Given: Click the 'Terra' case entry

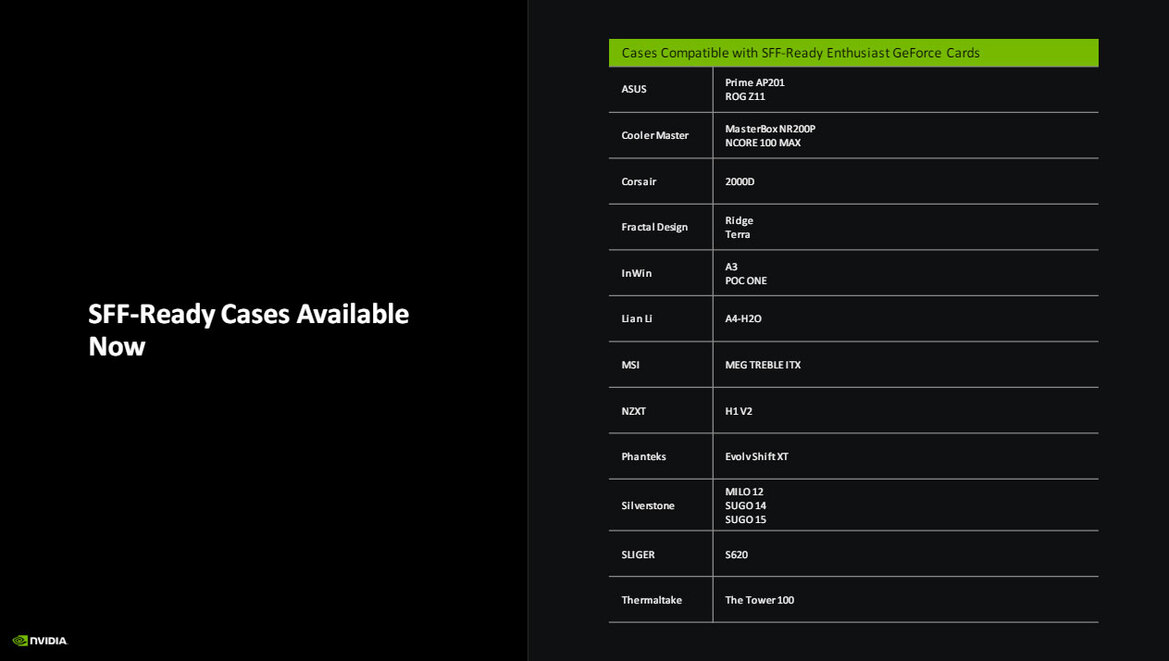Looking at the screenshot, I should [737, 235].
